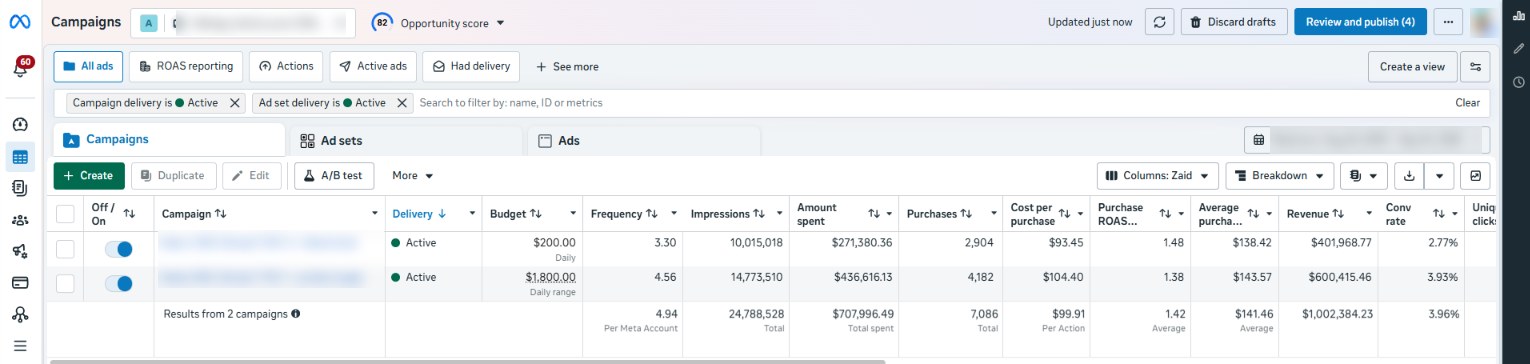This screenshot has width=1530, height=364.
Task: Open the reports dropdown next to Breakdown
Action: pyautogui.click(x=1364, y=176)
